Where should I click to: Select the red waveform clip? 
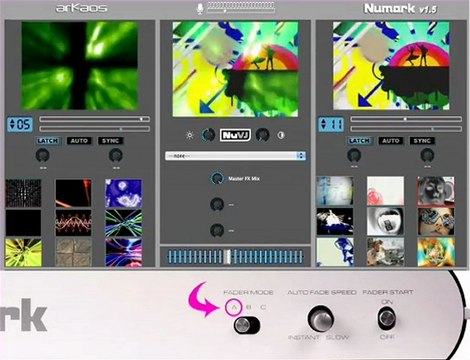coord(73,223)
